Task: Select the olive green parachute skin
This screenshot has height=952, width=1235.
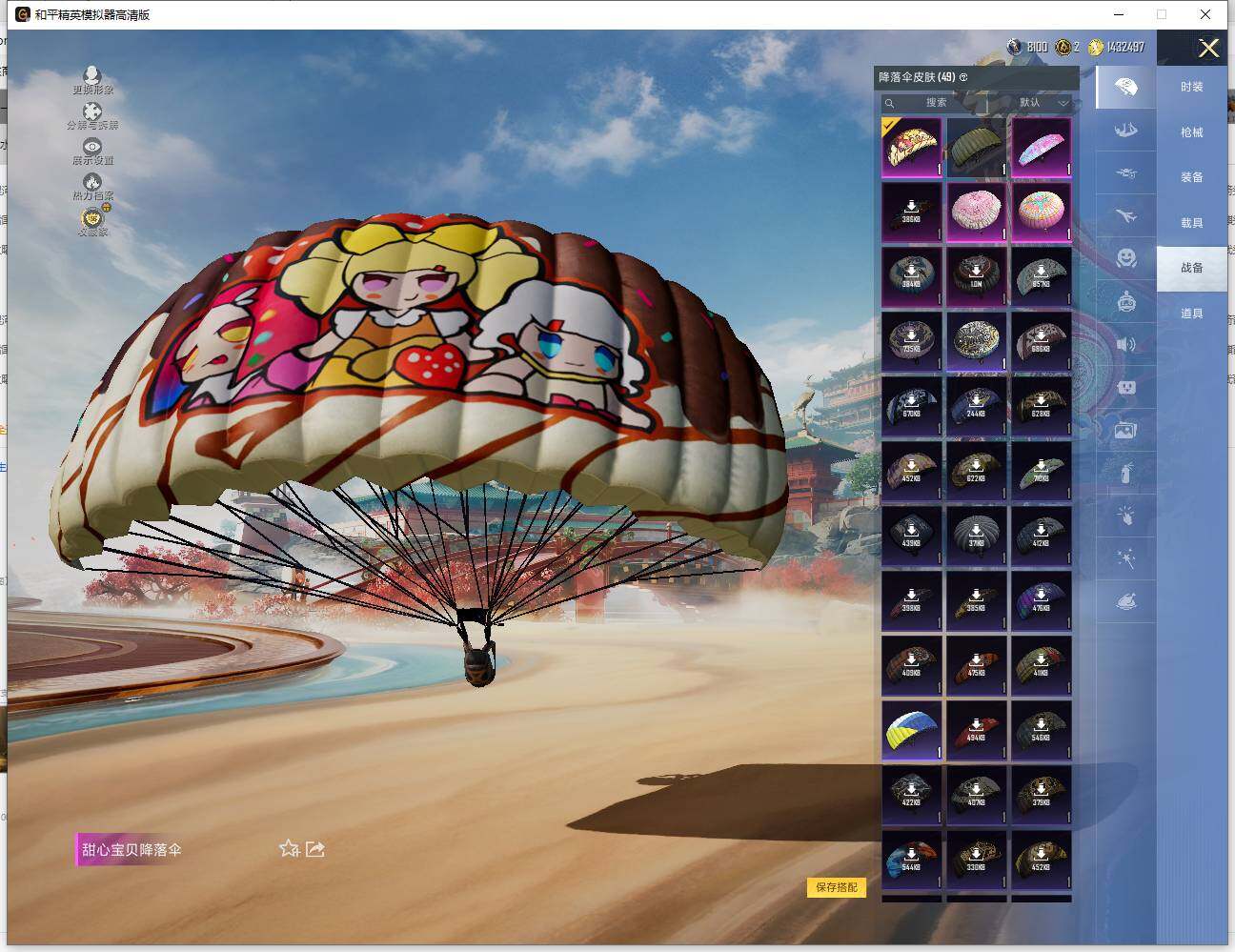Action: pos(977,147)
